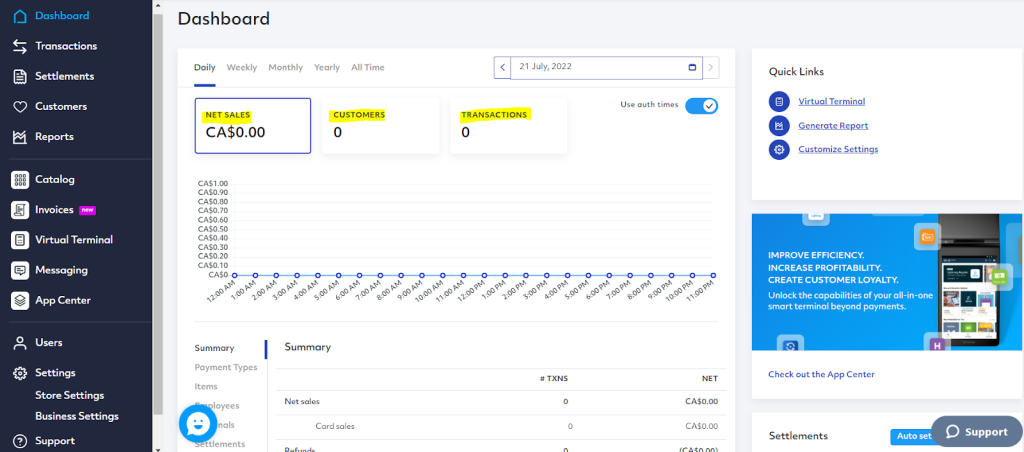Click the Settlements document icon

click(20, 76)
